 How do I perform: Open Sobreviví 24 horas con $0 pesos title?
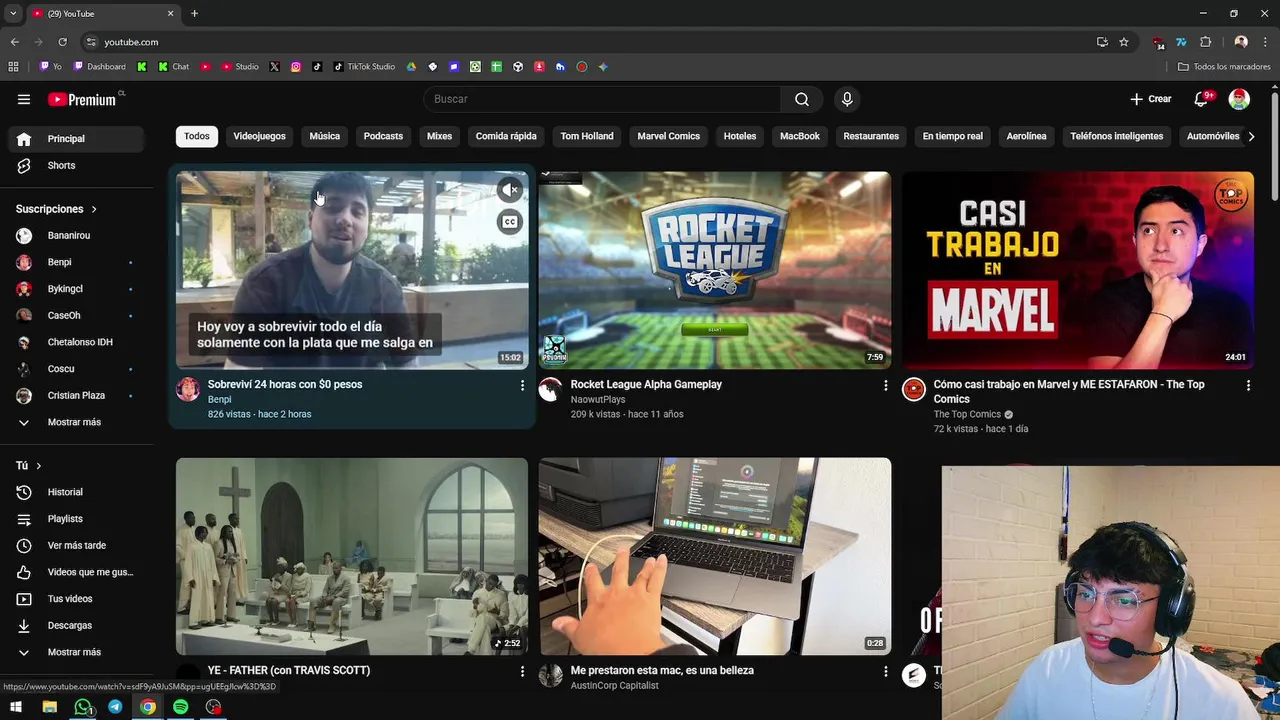pyautogui.click(x=285, y=384)
